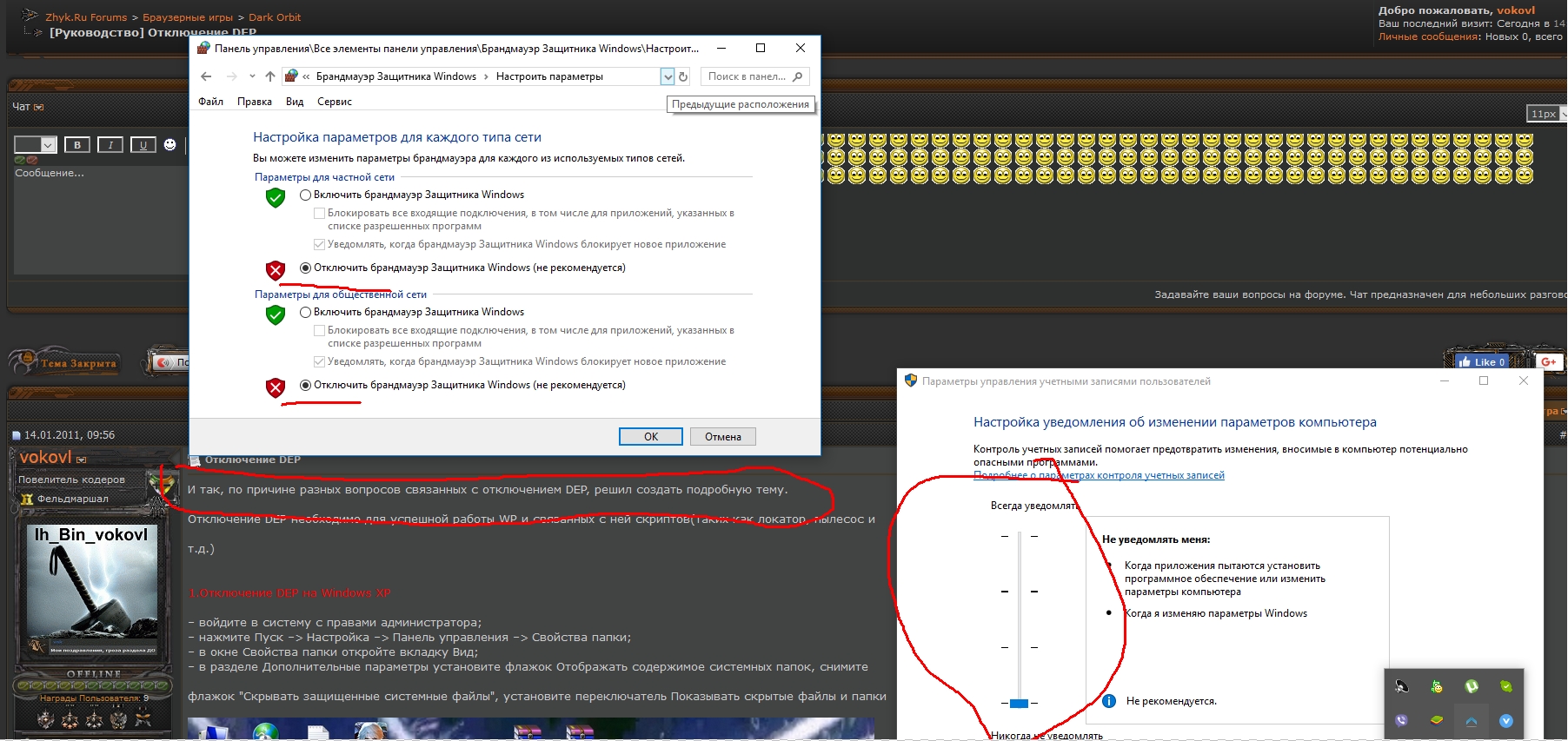Click the Underline button in chat toolbar
Image resolution: width=1568 pixels, height=741 pixels.
(x=143, y=145)
